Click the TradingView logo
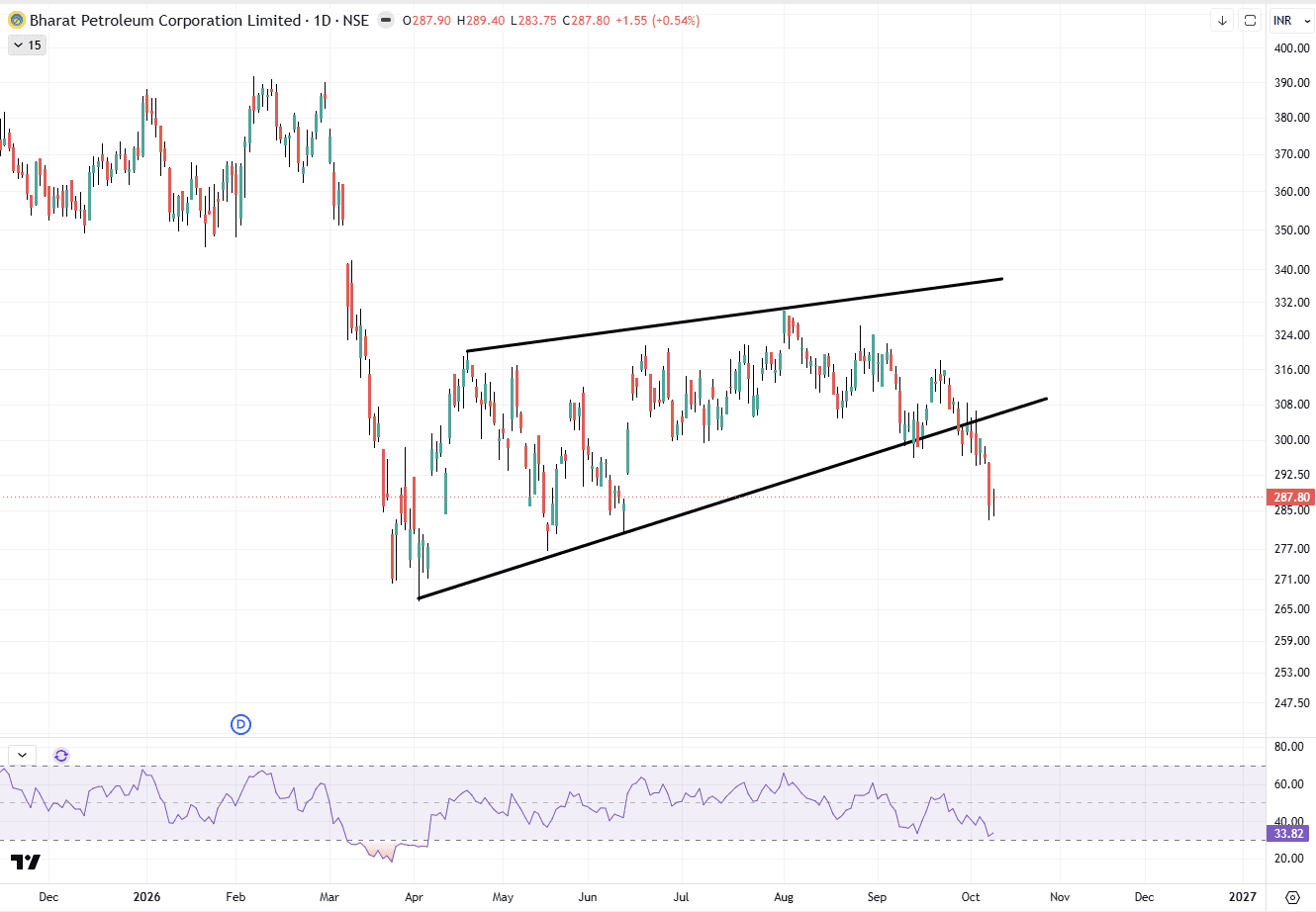The width and height of the screenshot is (1316, 912). pyautogui.click(x=27, y=863)
